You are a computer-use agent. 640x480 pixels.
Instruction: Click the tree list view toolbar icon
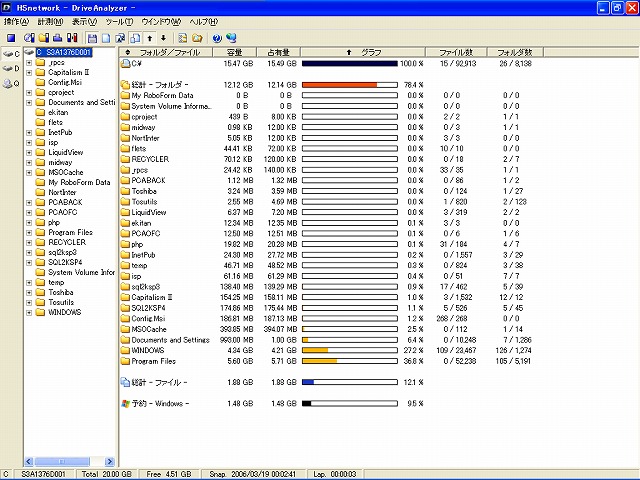(x=182, y=38)
